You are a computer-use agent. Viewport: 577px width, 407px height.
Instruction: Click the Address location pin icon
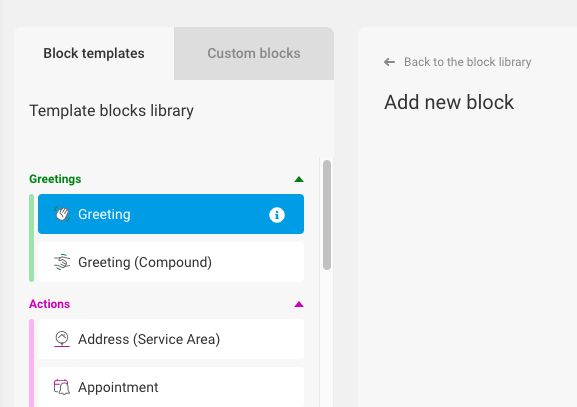pyautogui.click(x=62, y=339)
